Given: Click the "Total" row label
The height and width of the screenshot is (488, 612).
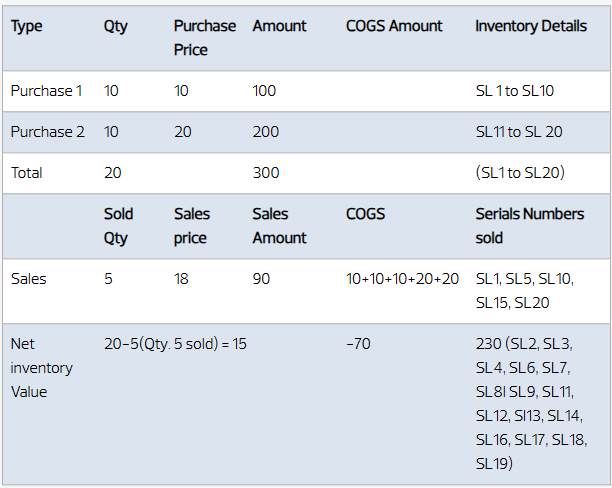Looking at the screenshot, I should 27,173.
